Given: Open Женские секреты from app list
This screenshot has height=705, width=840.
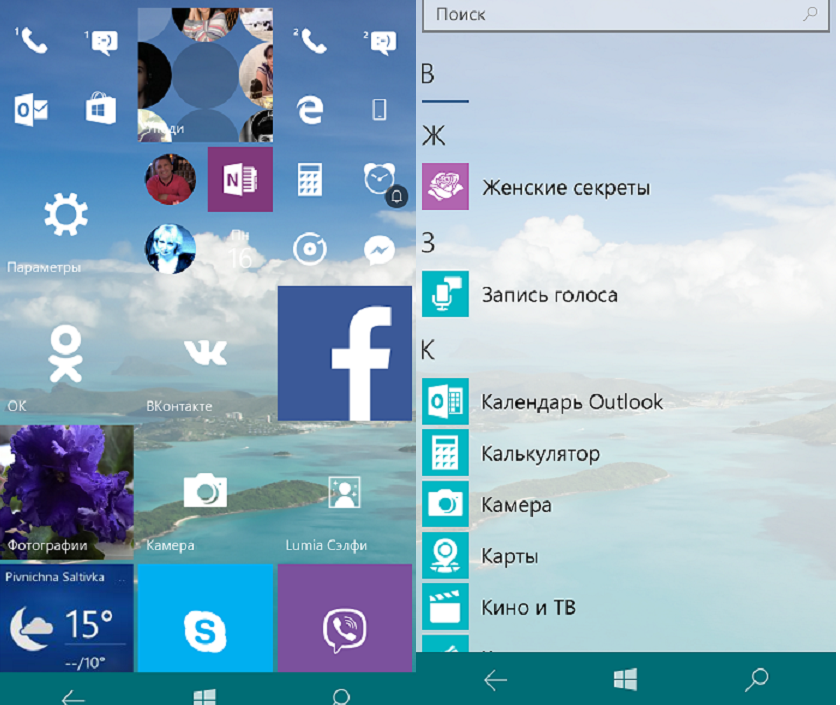Looking at the screenshot, I should pyautogui.click(x=566, y=188).
